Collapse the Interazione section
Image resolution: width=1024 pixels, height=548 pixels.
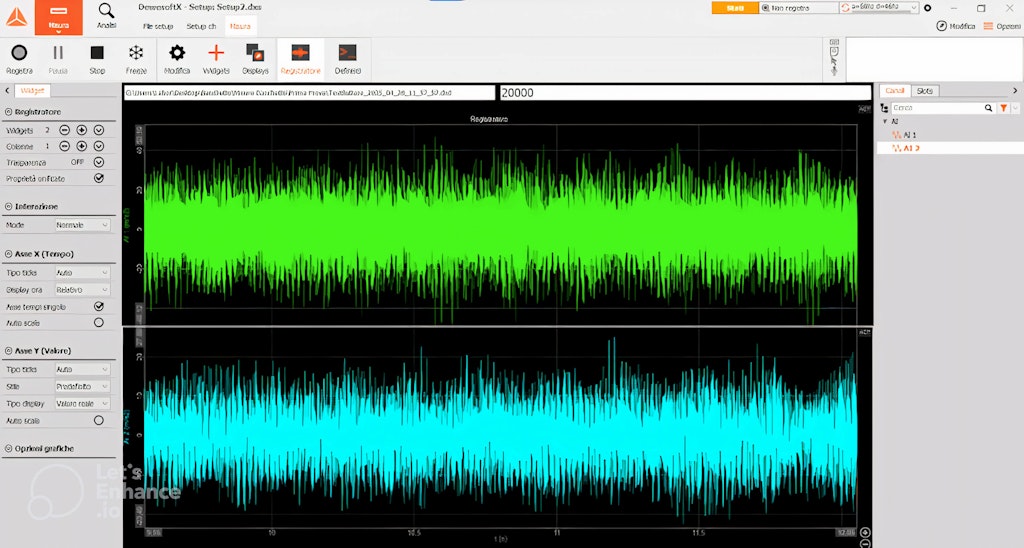[x=8, y=206]
